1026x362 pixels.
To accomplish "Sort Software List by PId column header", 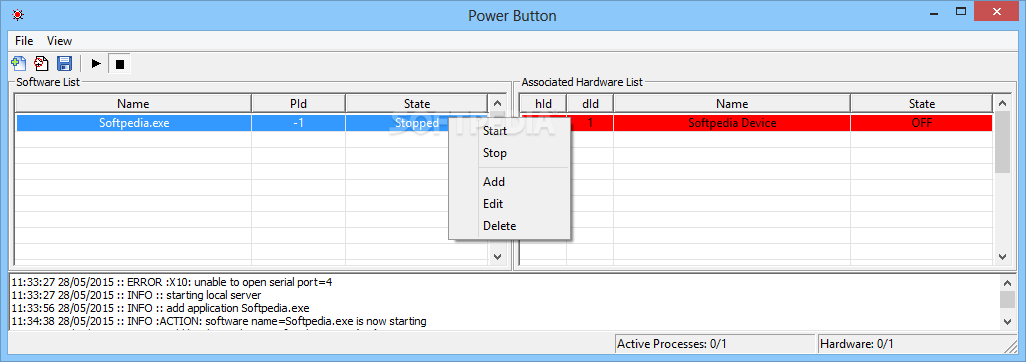I will [298, 103].
